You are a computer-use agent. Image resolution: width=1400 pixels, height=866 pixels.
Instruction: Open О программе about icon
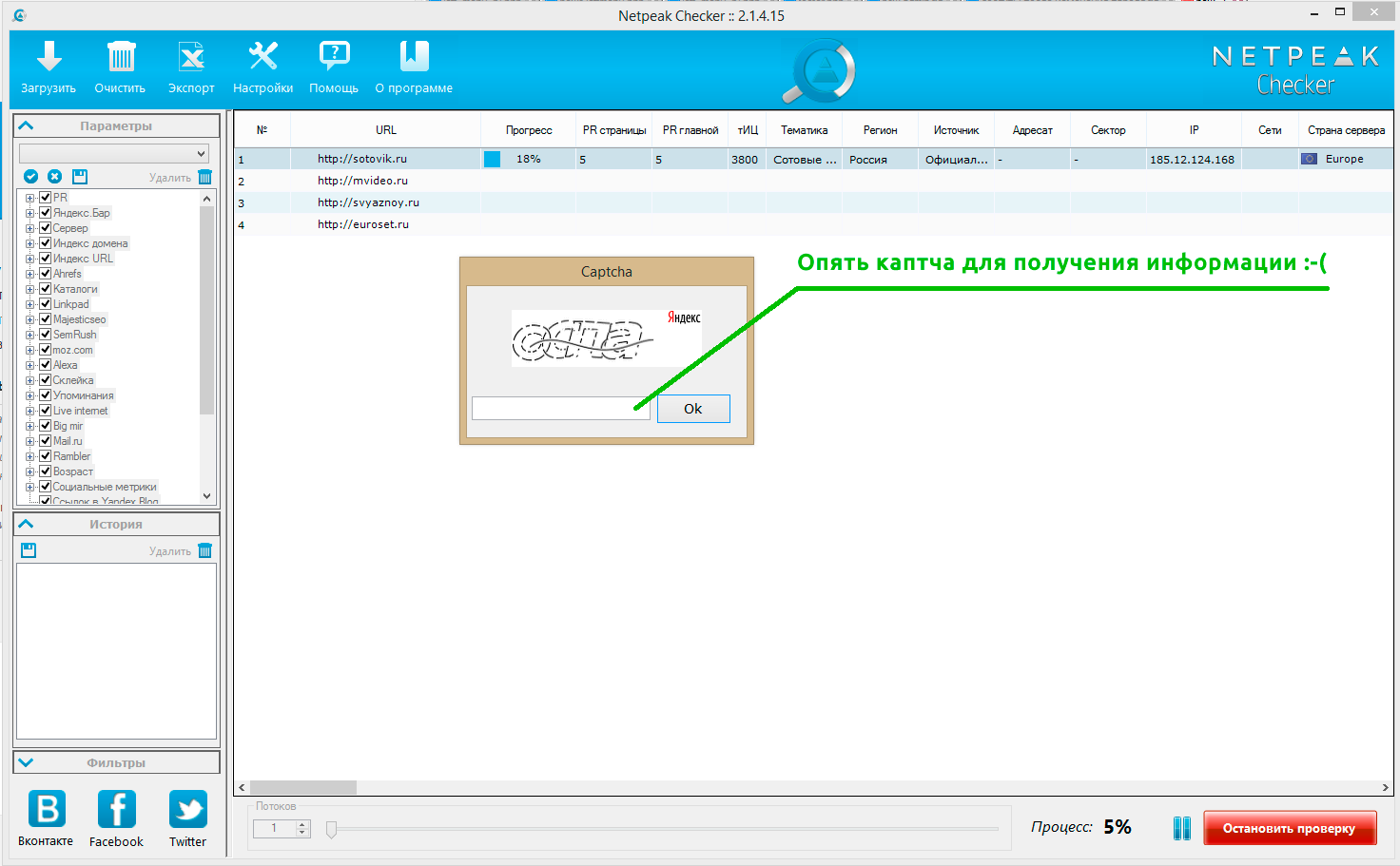coord(414,56)
